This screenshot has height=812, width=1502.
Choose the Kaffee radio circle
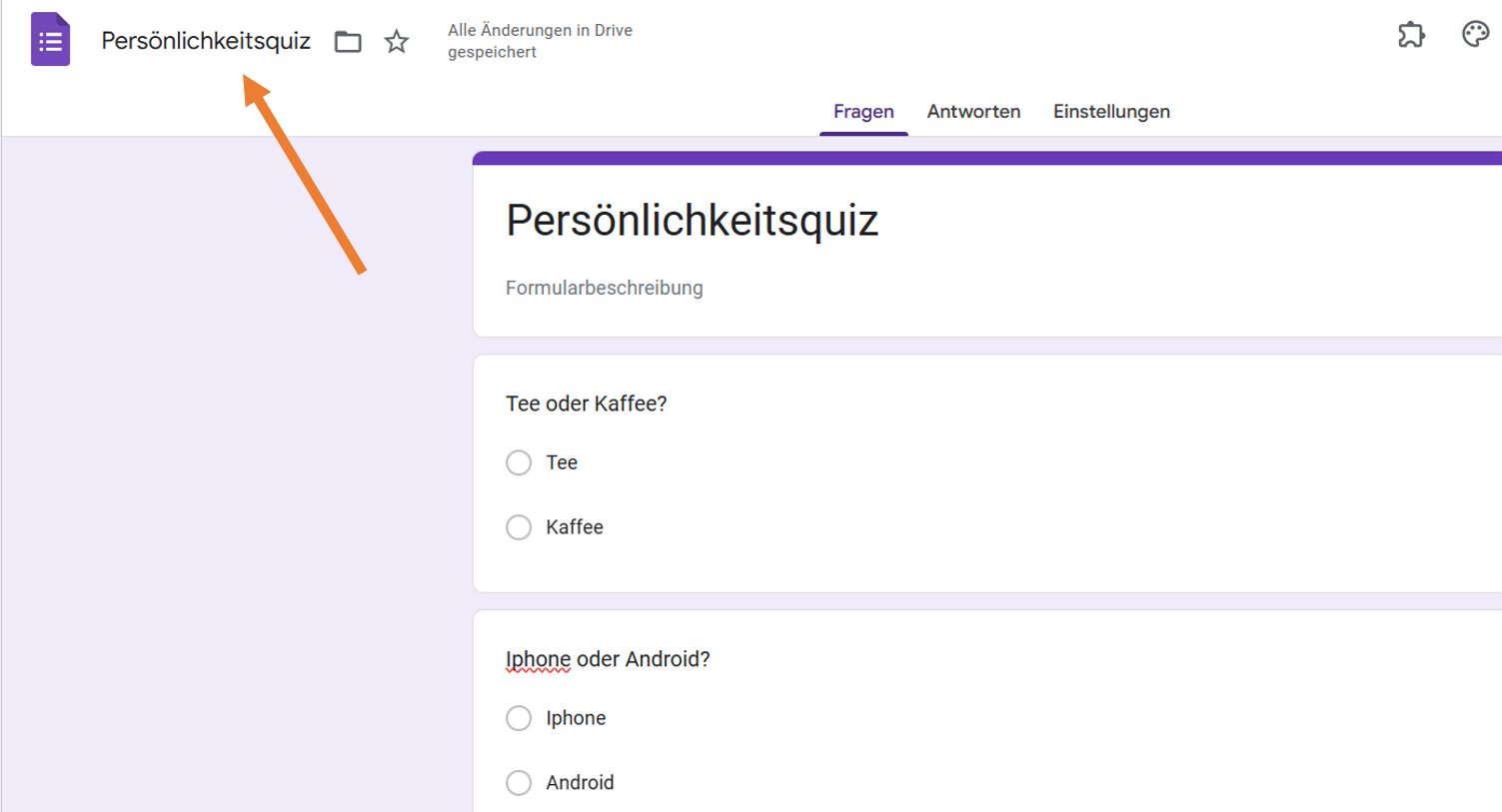(519, 527)
